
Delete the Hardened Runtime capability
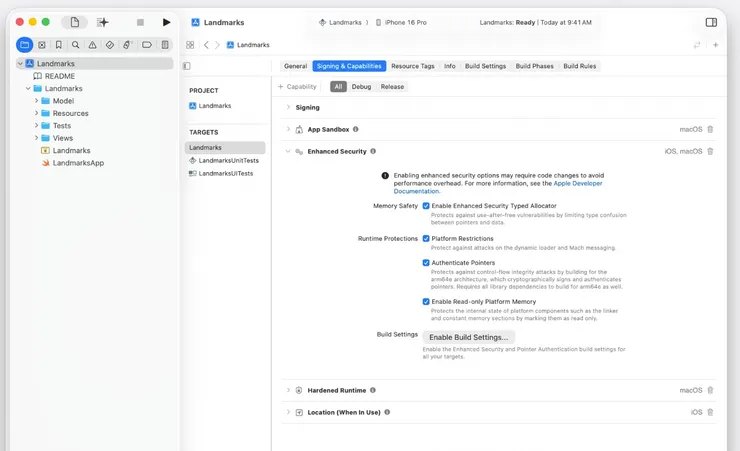[710, 390]
